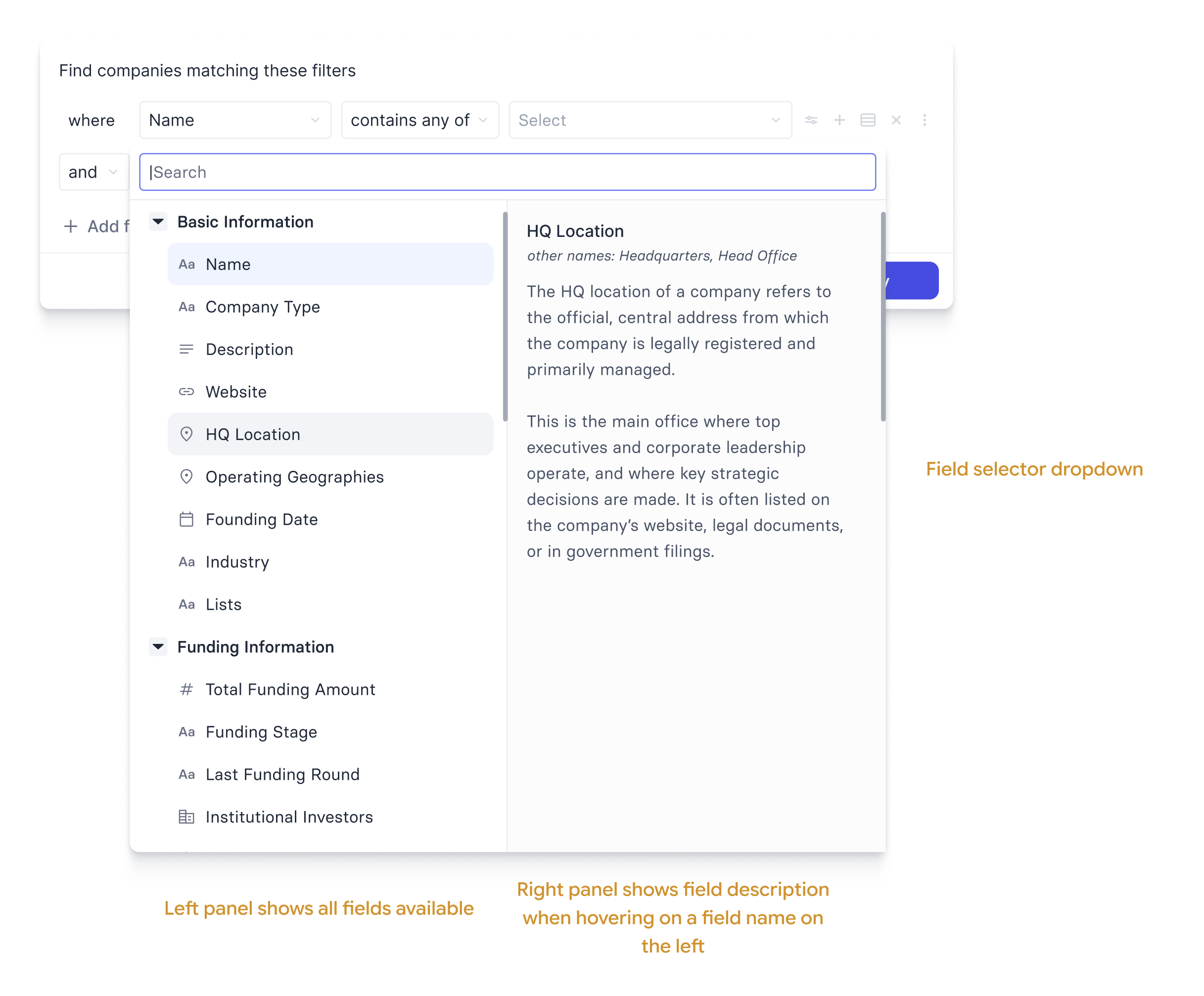Select the Name field
The width and height of the screenshot is (1204, 996).
pyautogui.click(x=330, y=264)
